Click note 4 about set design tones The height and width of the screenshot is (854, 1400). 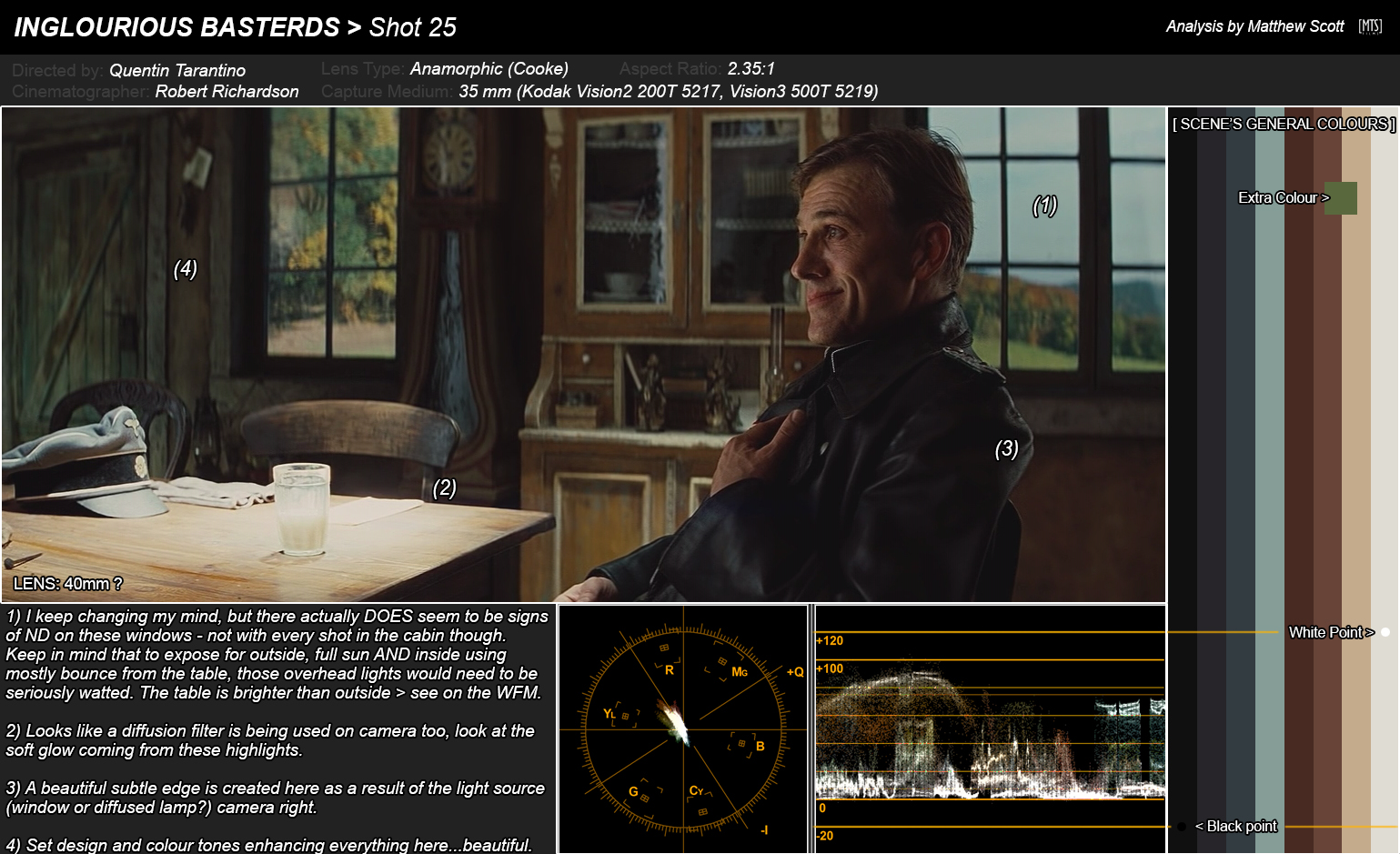tap(268, 845)
